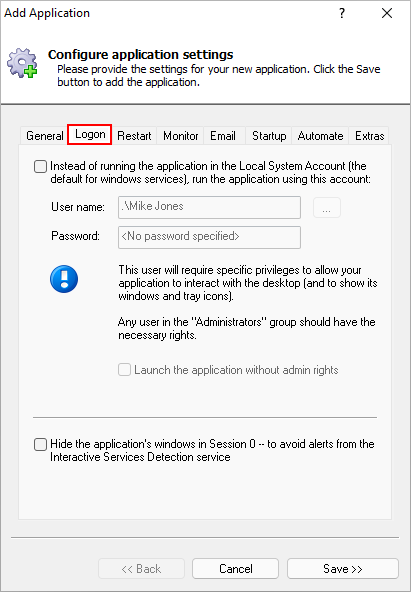Viewport: 411px width, 592px height.
Task: Select the Automate tab
Action: pyautogui.click(x=320, y=136)
